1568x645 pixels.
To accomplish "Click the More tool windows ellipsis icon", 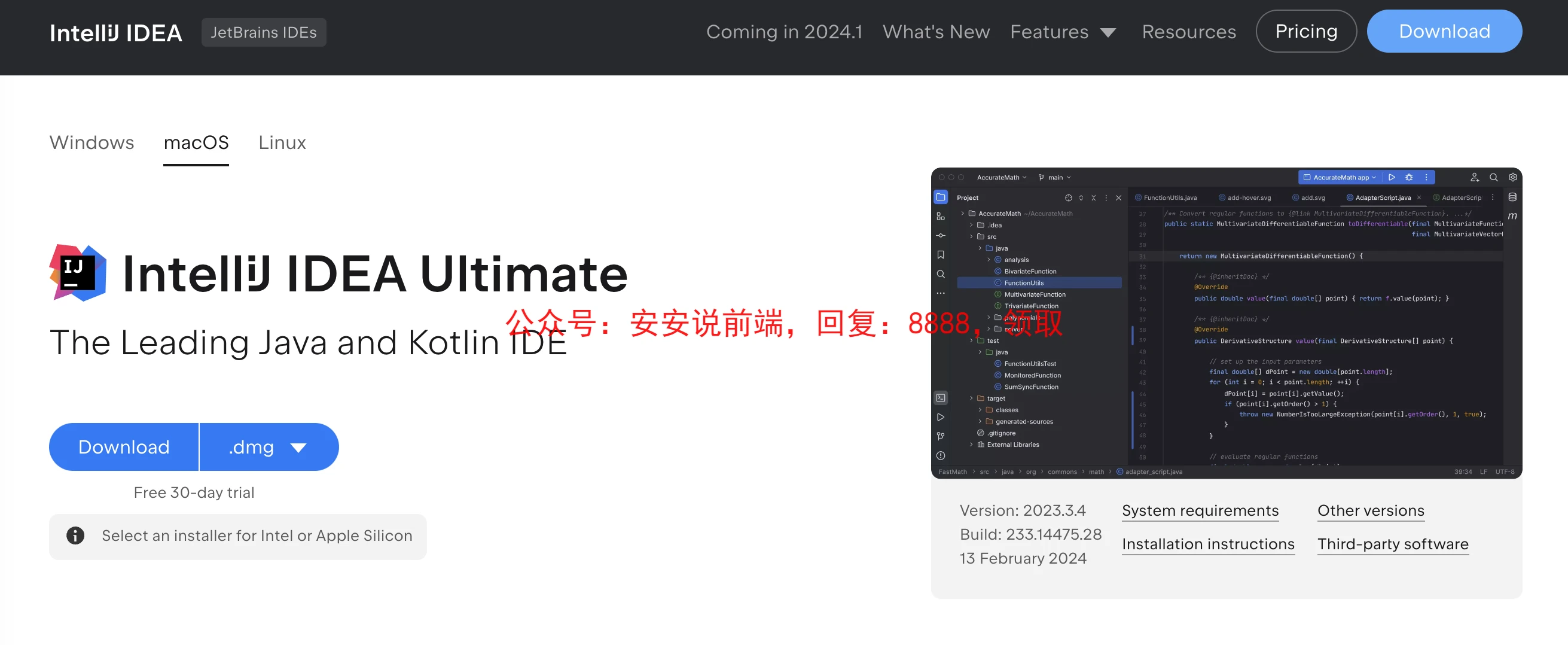I will pos(941,293).
